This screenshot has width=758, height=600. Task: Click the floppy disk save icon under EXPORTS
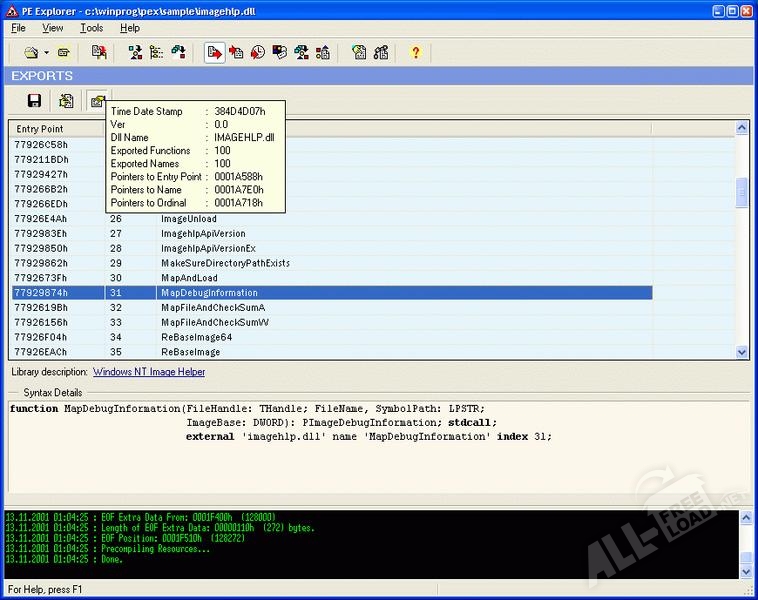(34, 101)
